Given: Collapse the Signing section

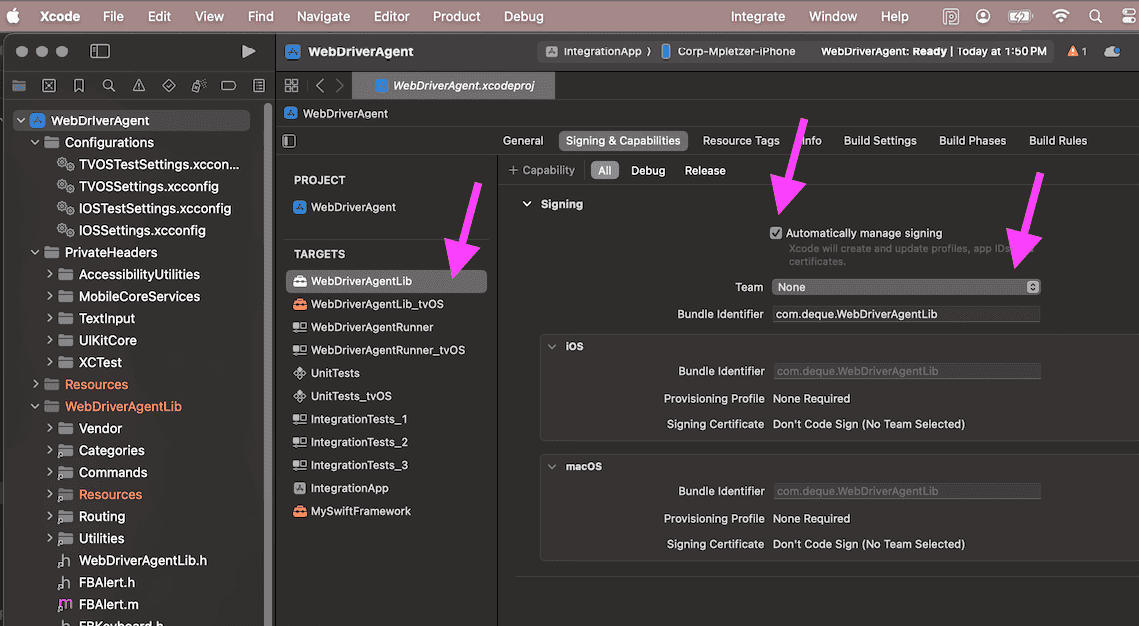Looking at the screenshot, I should point(527,204).
